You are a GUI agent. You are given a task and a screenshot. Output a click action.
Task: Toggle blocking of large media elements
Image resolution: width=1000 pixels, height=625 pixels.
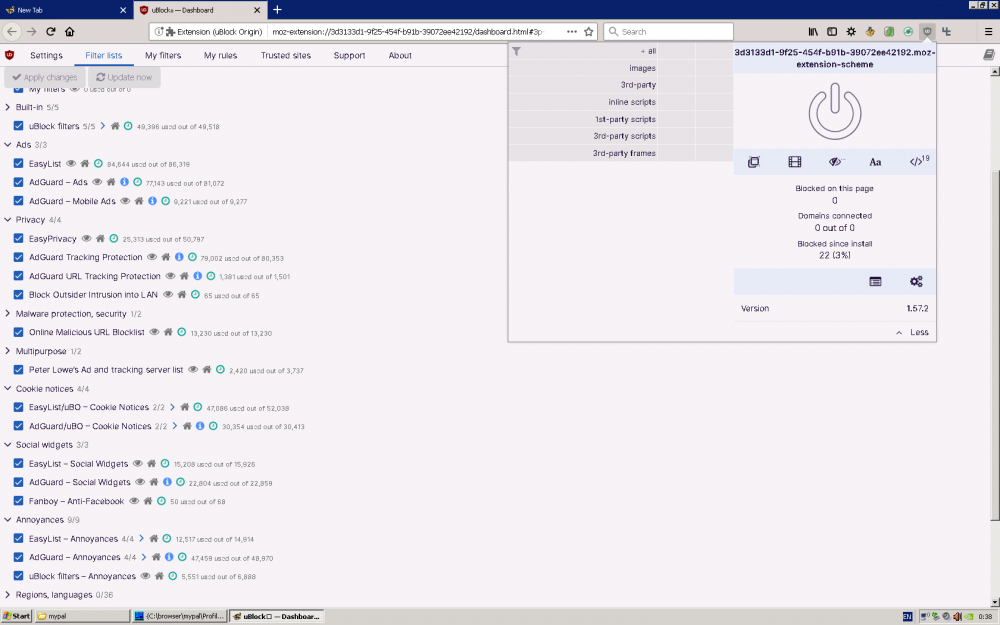pyautogui.click(x=793, y=161)
